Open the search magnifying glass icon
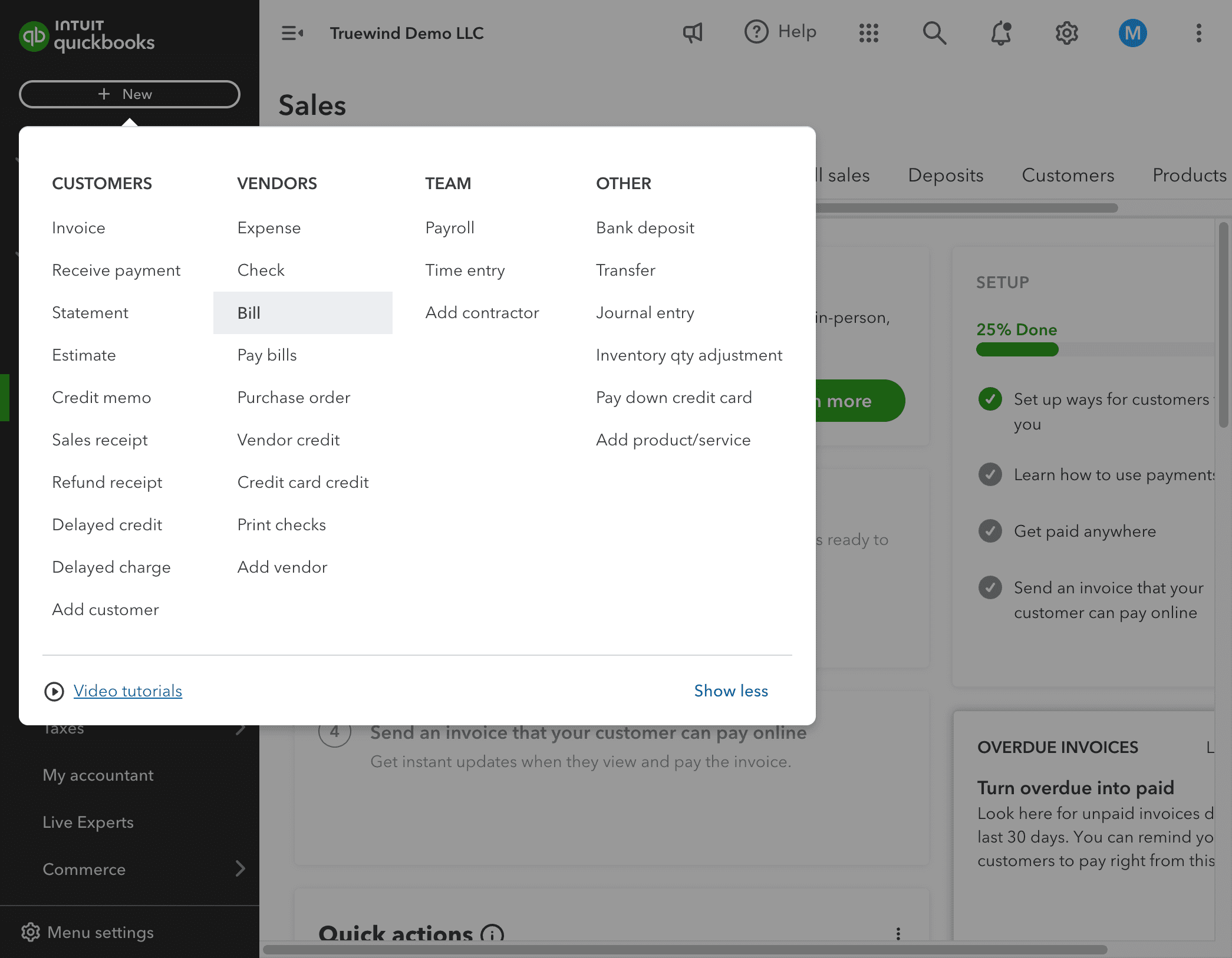The image size is (1232, 958). coord(935,33)
